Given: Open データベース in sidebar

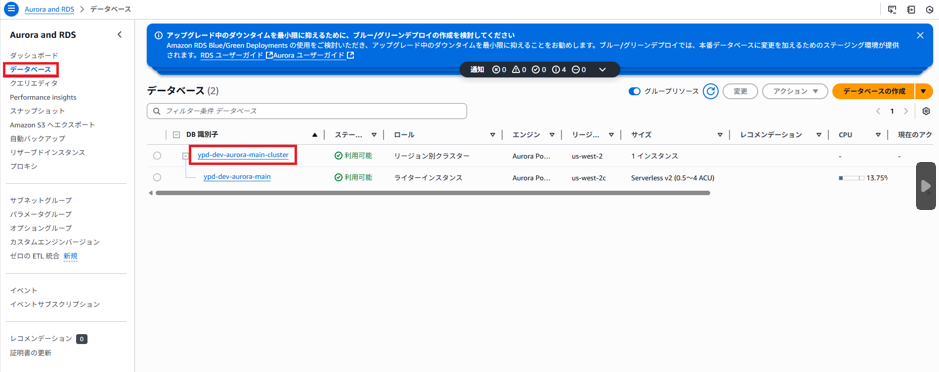Looking at the screenshot, I should 31,69.
